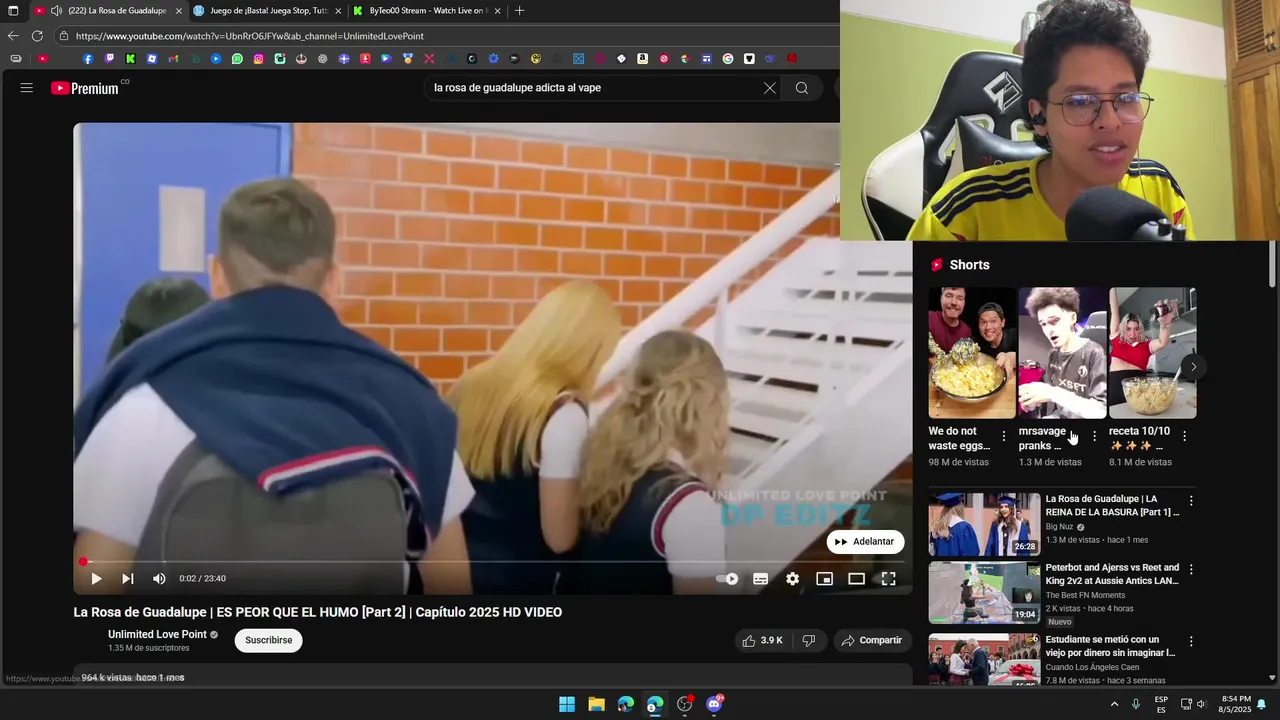Click the Compartir share button
The height and width of the screenshot is (720, 1280).
pos(872,640)
